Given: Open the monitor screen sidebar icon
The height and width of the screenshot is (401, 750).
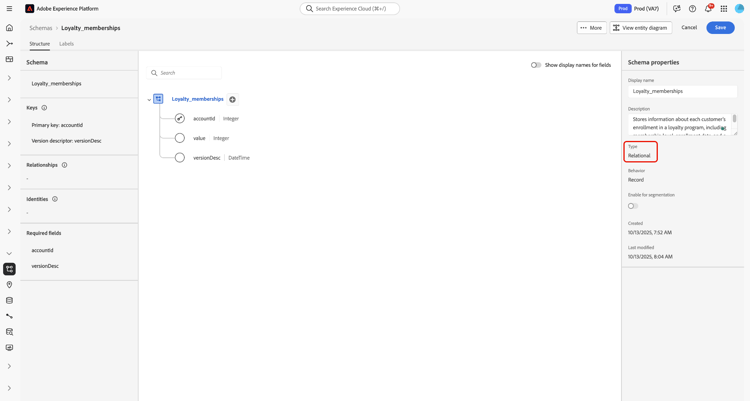Looking at the screenshot, I should click(9, 348).
